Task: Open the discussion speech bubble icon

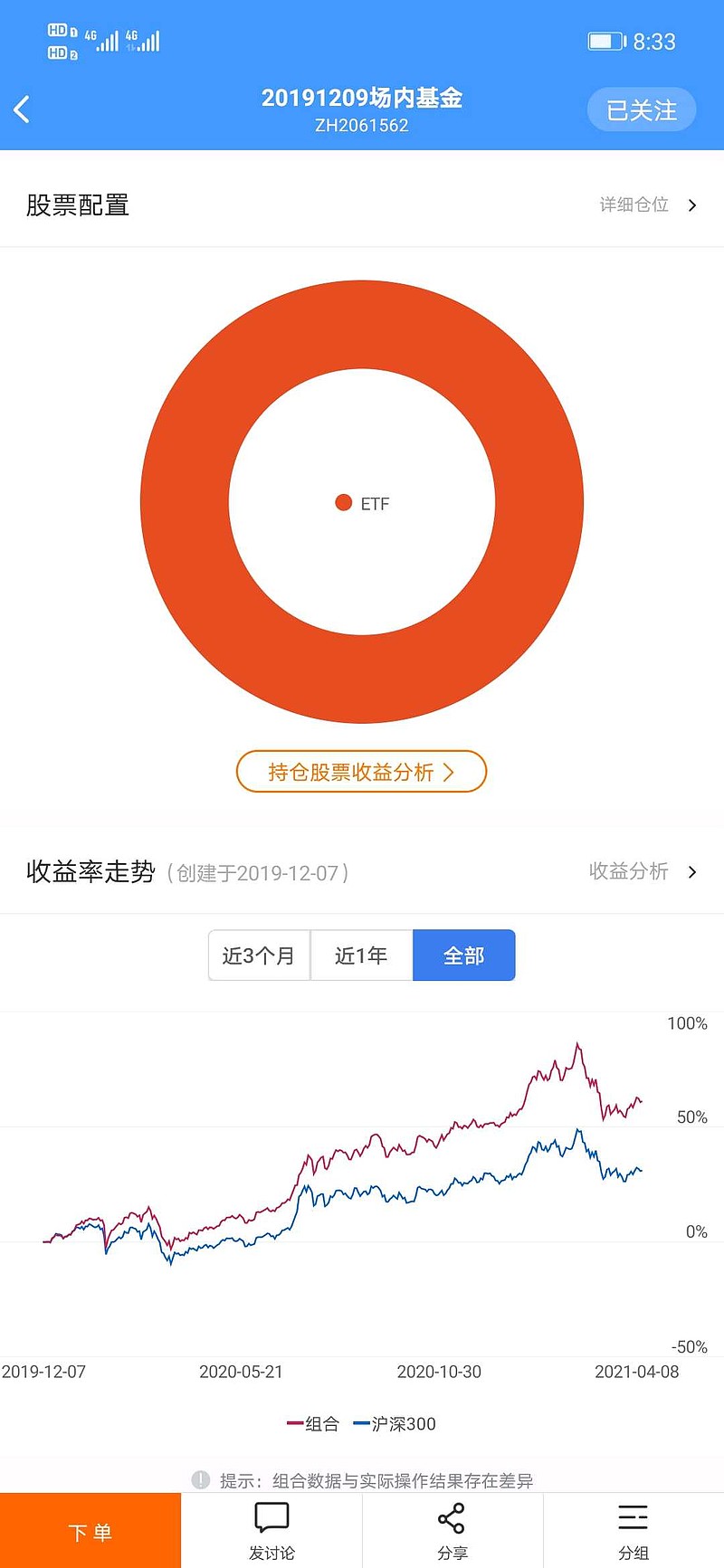Action: click(x=271, y=1517)
